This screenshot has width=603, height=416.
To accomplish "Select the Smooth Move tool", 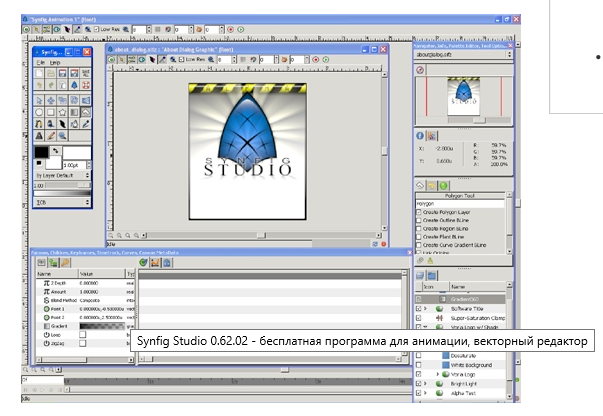I will click(x=50, y=100).
